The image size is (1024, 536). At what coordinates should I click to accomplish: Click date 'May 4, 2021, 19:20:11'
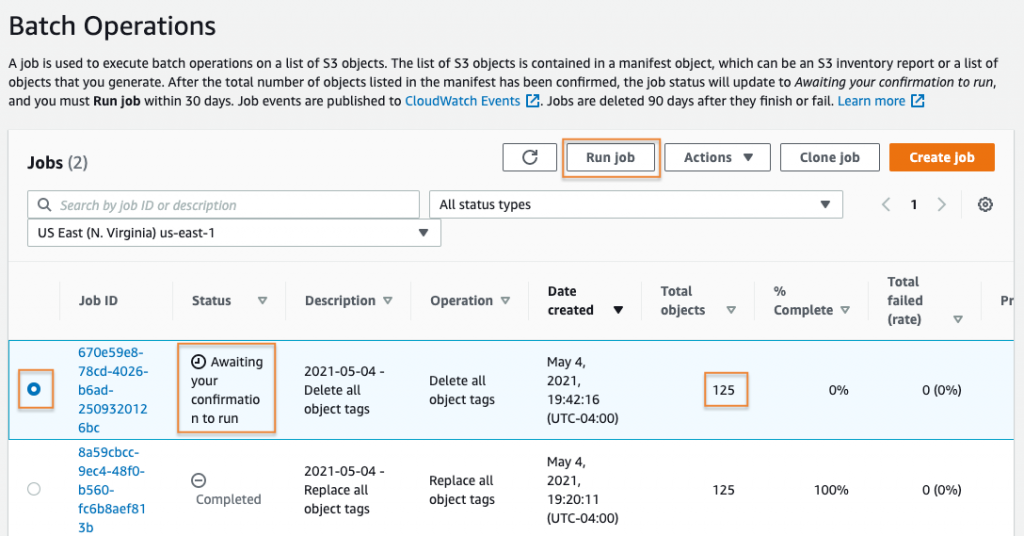(583, 490)
